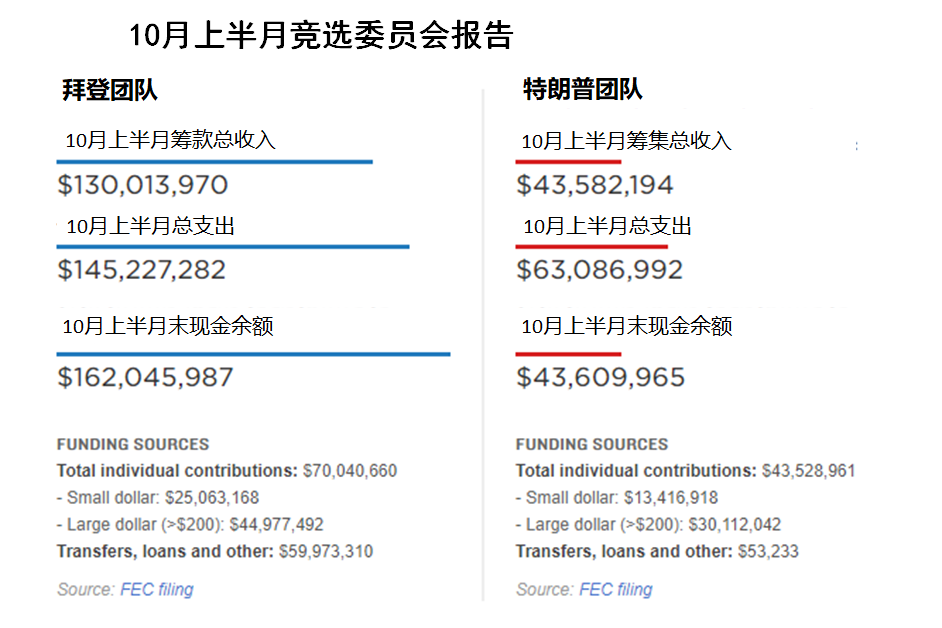Click Trump's Large dollar $30,112,042 line
This screenshot has height=628, width=942.
[x=648, y=525]
